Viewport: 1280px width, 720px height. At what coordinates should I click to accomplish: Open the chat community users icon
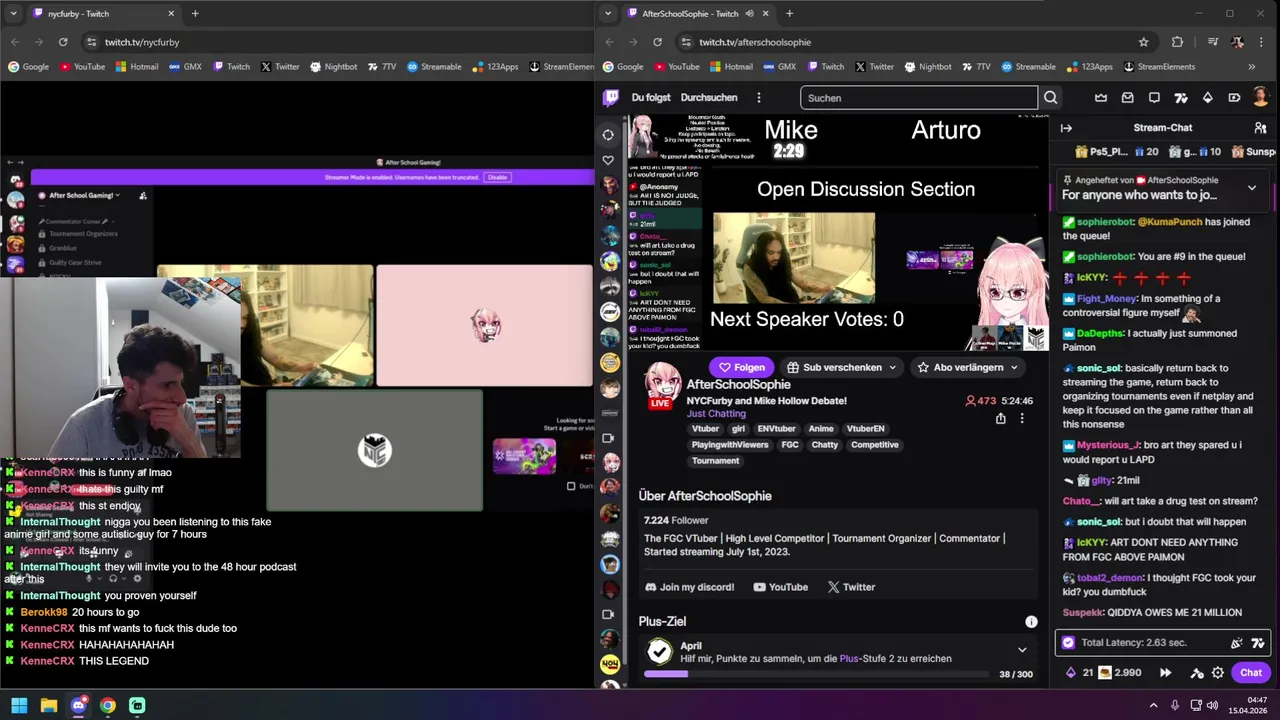click(x=1260, y=128)
